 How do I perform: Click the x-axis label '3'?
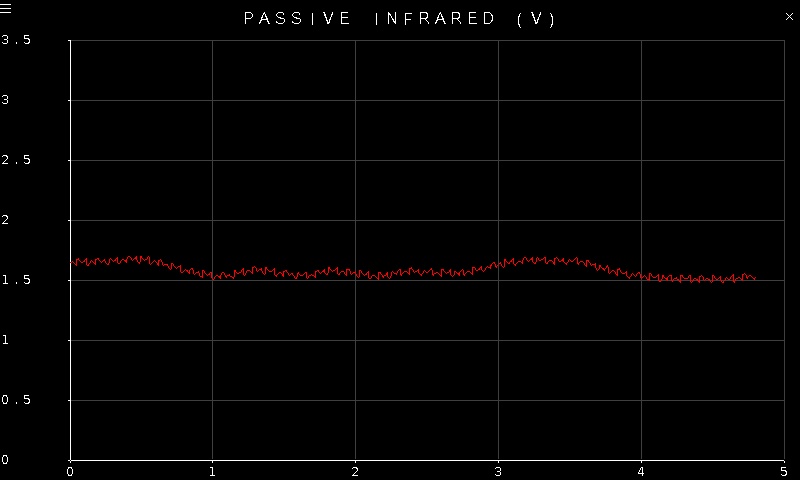tap(498, 472)
